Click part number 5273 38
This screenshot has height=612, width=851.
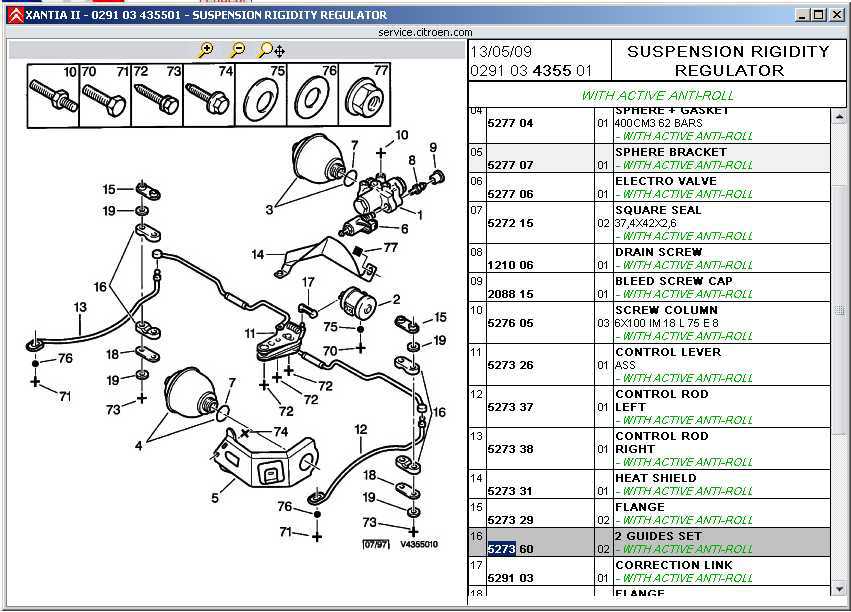point(510,449)
